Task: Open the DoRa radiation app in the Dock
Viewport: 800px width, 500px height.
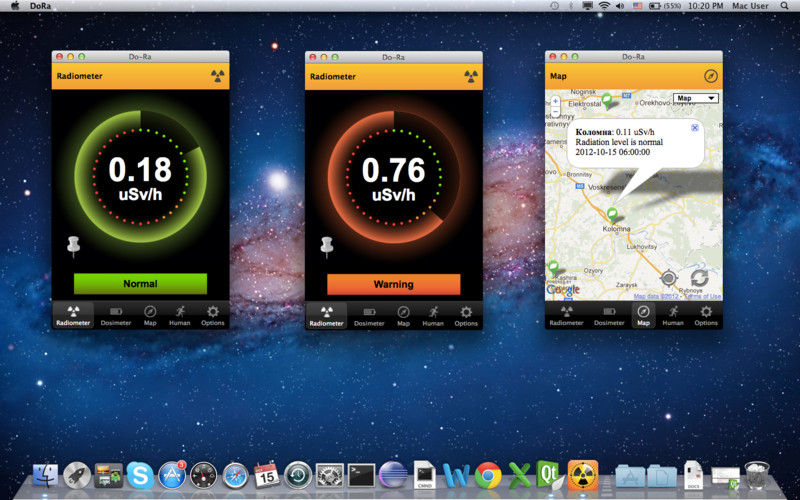Action: [583, 475]
